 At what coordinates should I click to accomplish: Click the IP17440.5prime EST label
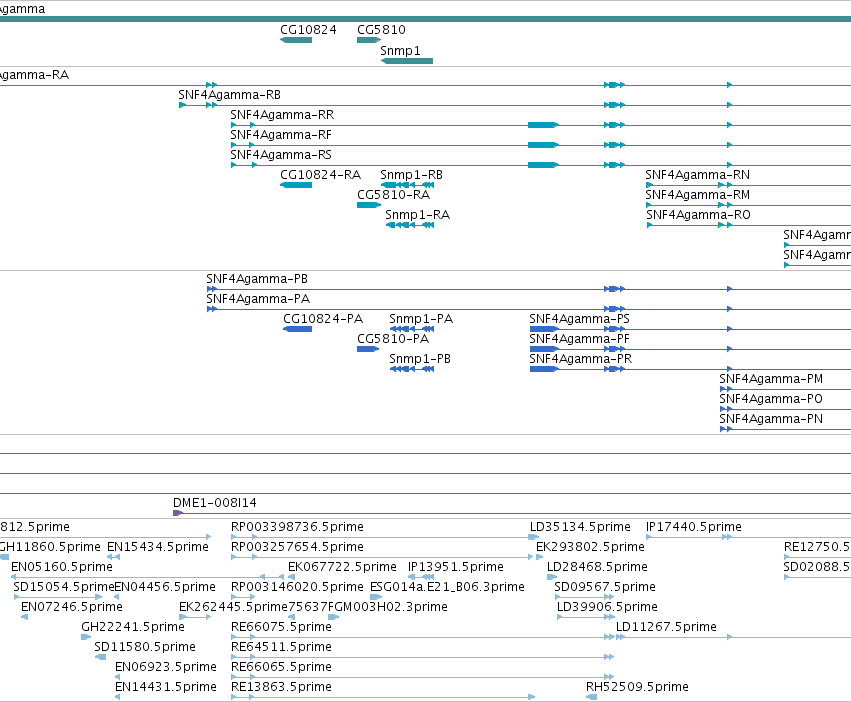click(694, 527)
